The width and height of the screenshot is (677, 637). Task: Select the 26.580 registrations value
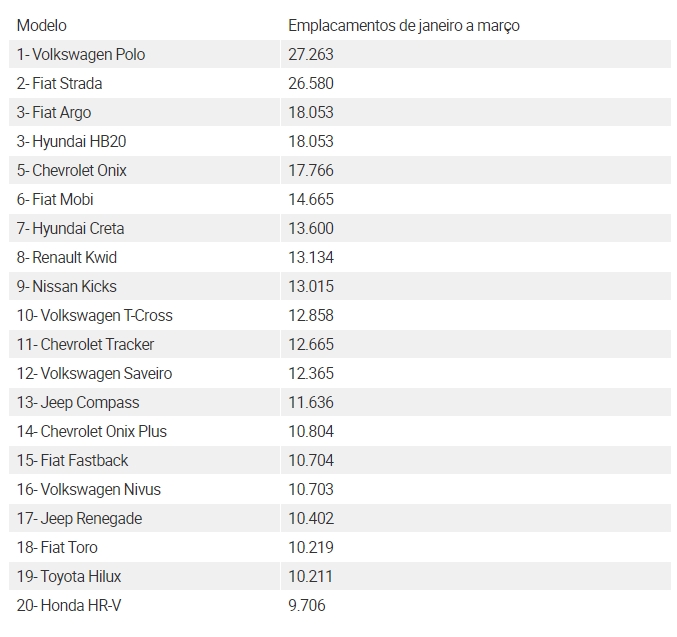tap(311, 83)
